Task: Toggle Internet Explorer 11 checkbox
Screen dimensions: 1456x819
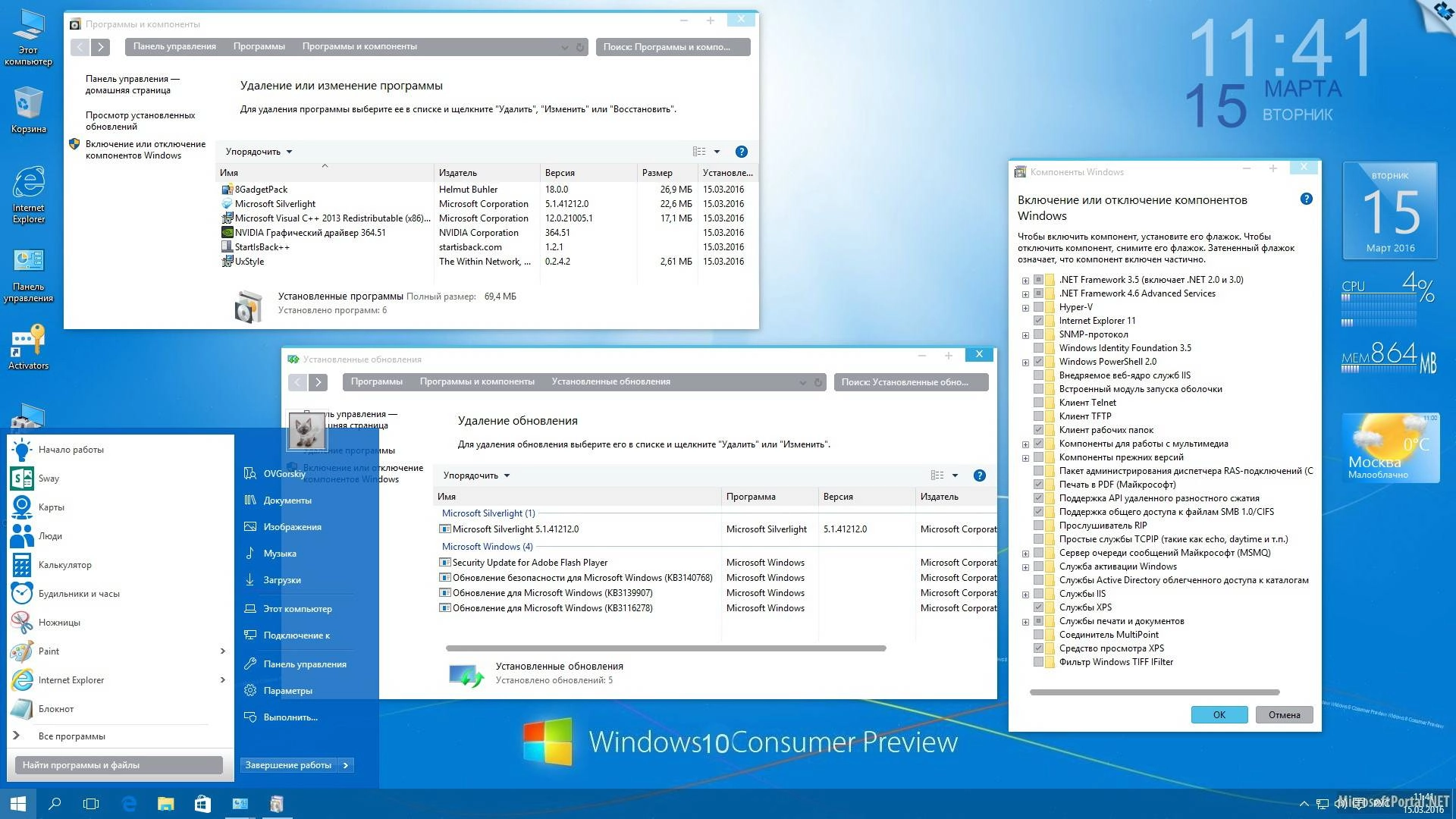Action: pos(1039,321)
